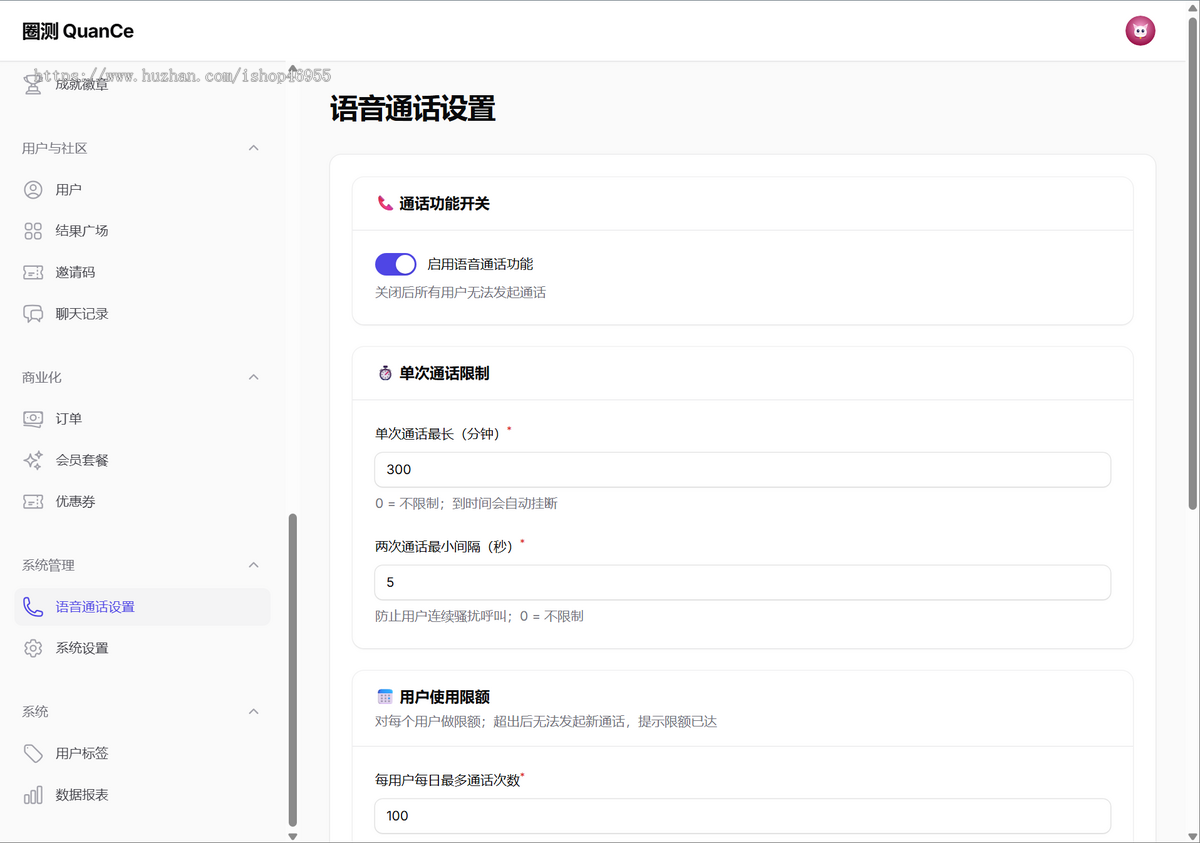Click the 系统设置 gear icon
Image resolution: width=1200 pixels, height=843 pixels.
pos(33,648)
